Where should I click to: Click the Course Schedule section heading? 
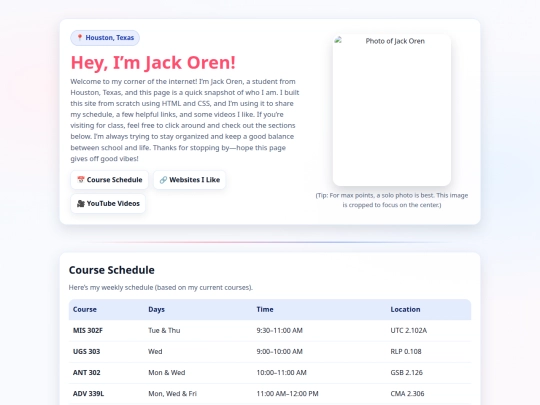[112, 270]
